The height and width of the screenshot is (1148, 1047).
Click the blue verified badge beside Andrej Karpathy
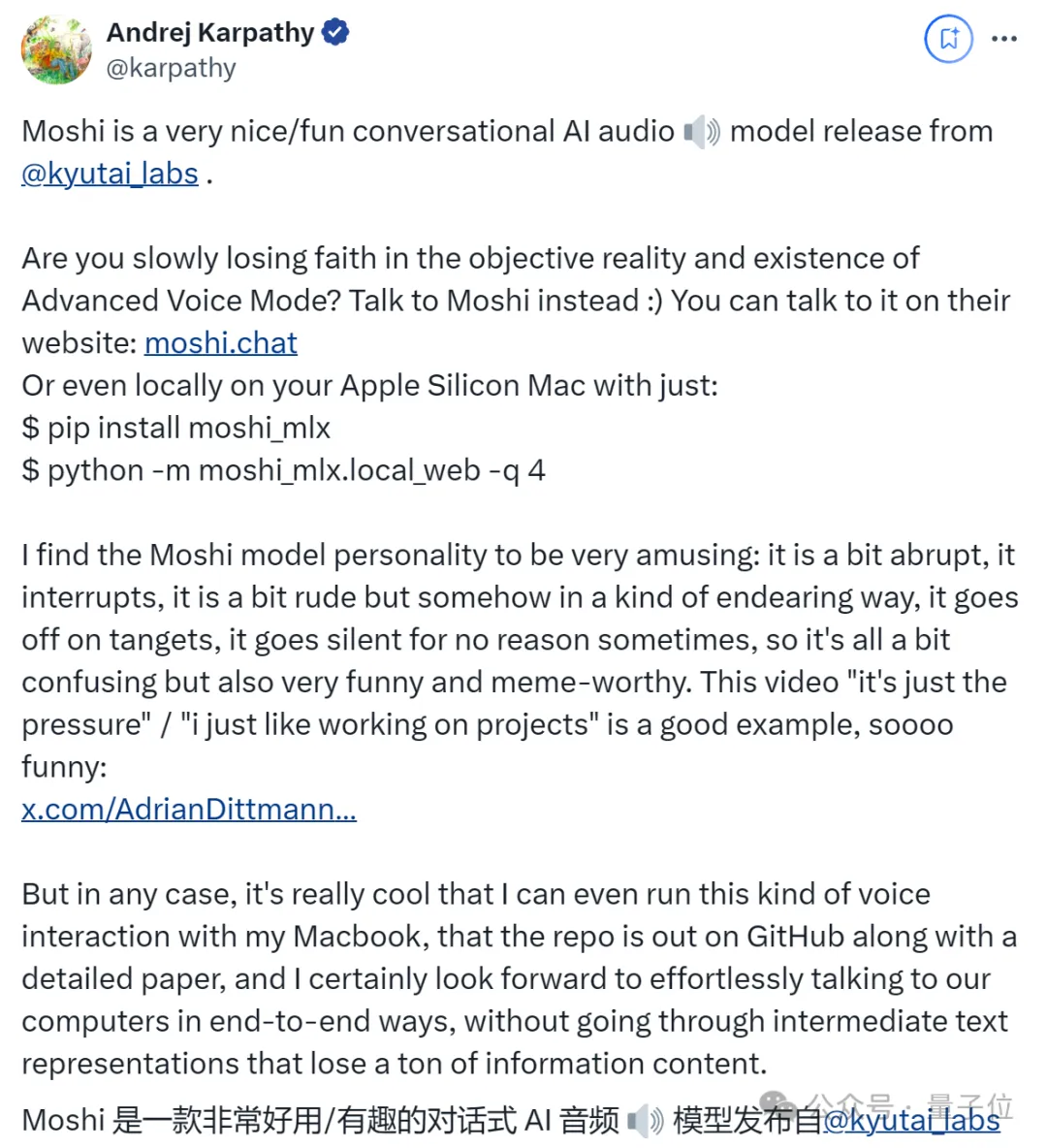click(335, 32)
